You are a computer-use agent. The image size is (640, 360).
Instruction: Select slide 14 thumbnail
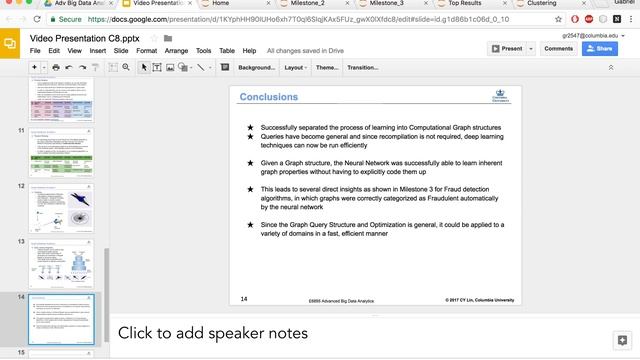coord(61,319)
